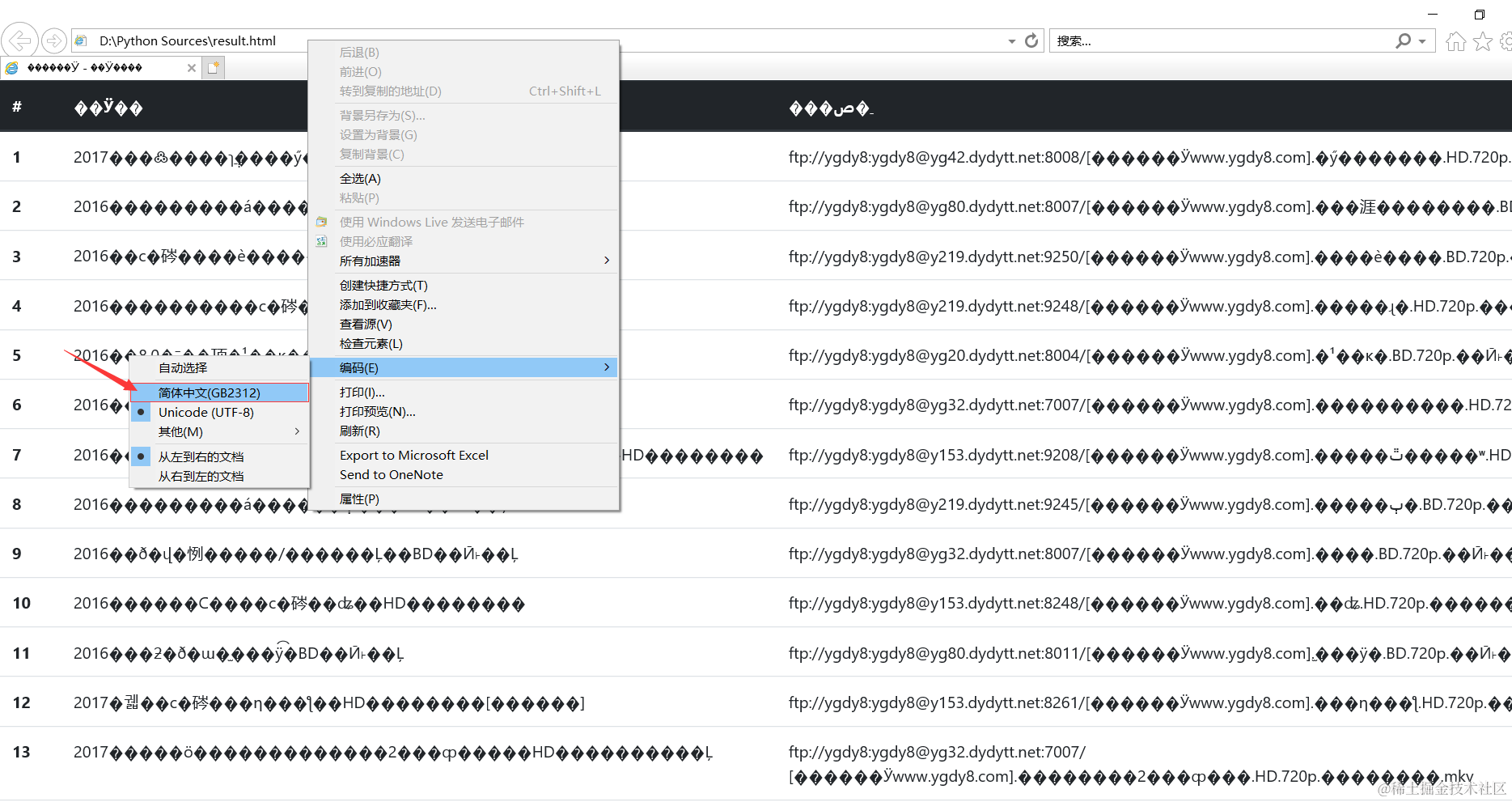Image resolution: width=1512 pixels, height=802 pixels.
Task: Click 刷新(R) in context menu
Action: click(464, 431)
